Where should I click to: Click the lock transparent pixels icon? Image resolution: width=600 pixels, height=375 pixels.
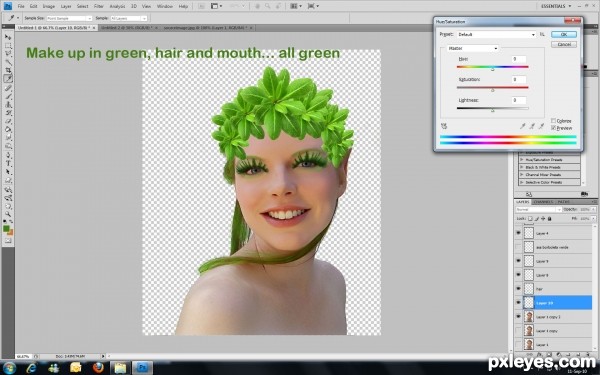530,218
